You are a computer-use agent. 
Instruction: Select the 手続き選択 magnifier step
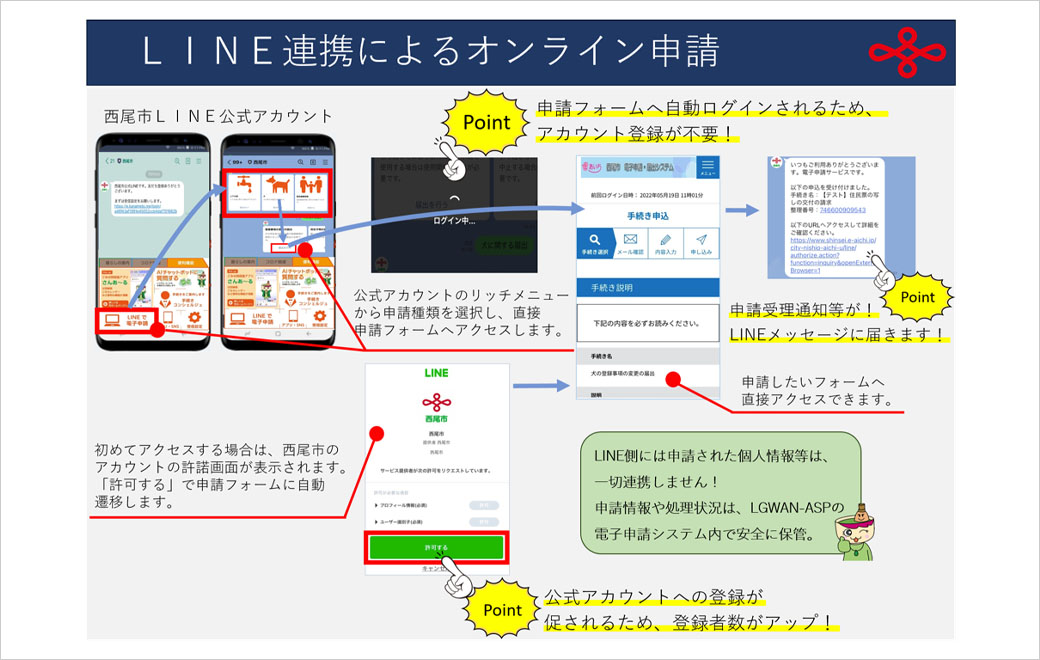[x=595, y=243]
